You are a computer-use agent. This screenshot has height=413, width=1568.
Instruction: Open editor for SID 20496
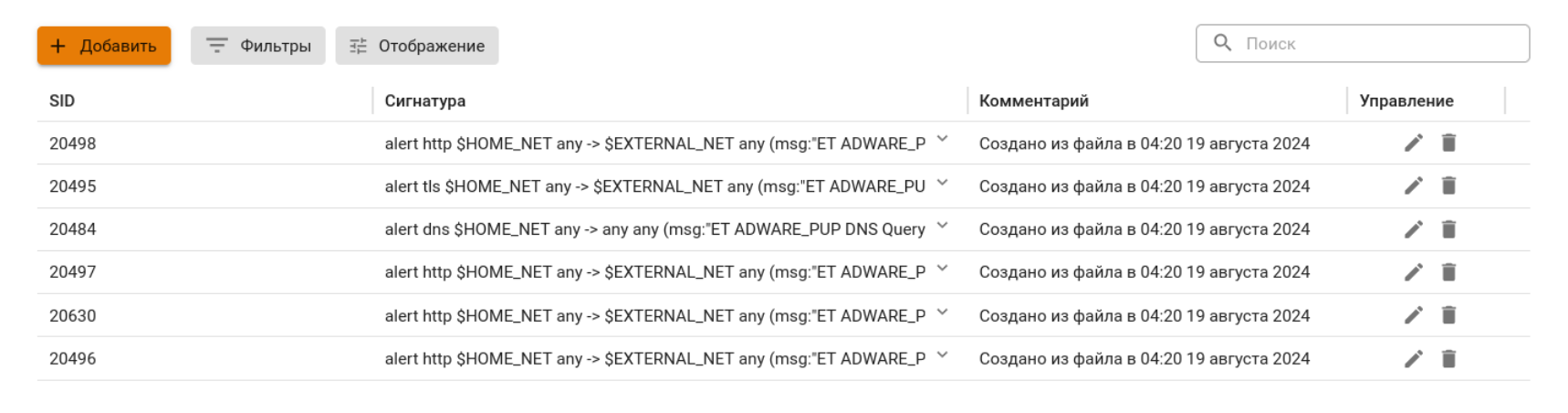(x=1413, y=359)
